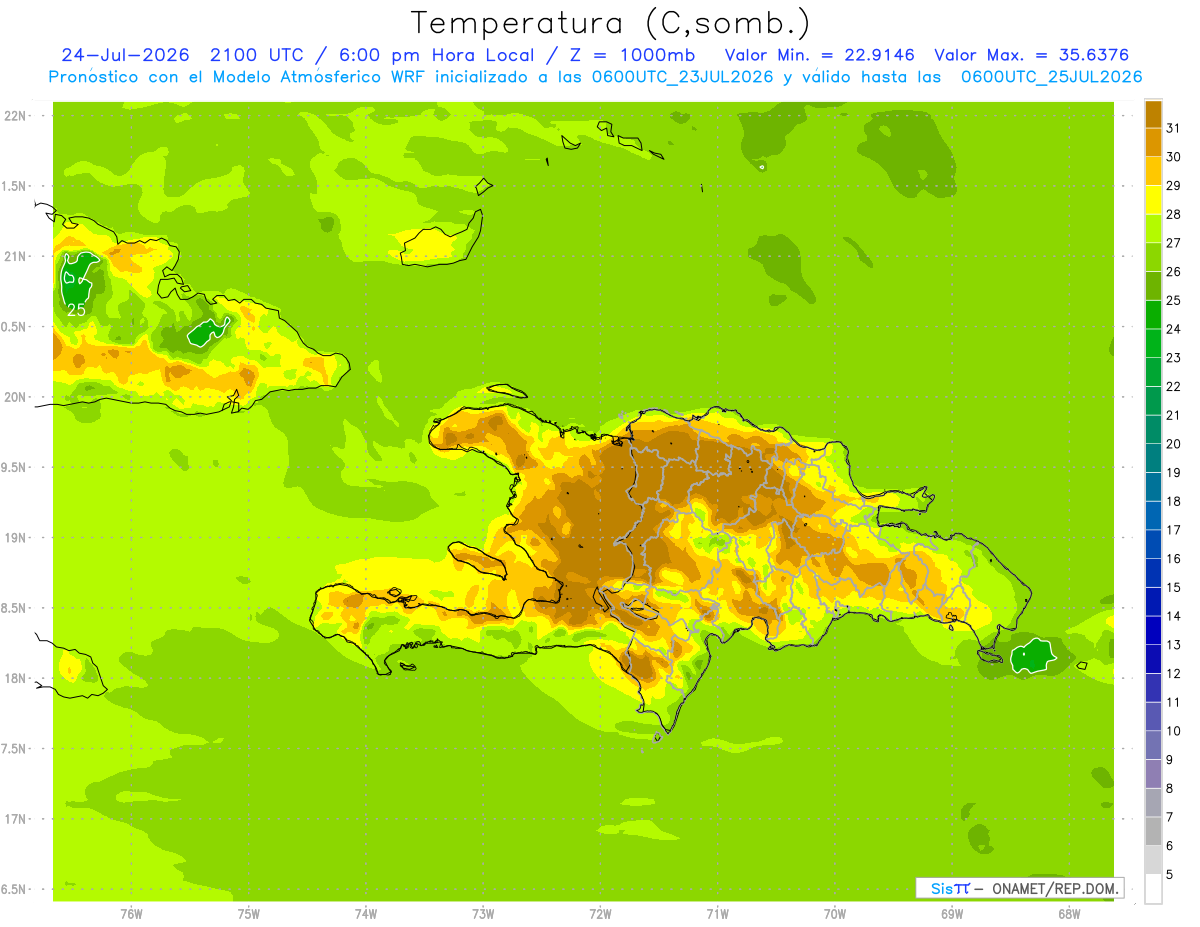This screenshot has height=927, width=1200.
Task: Select the dark blue swatch between 13 and 14
Action: 1153,630
